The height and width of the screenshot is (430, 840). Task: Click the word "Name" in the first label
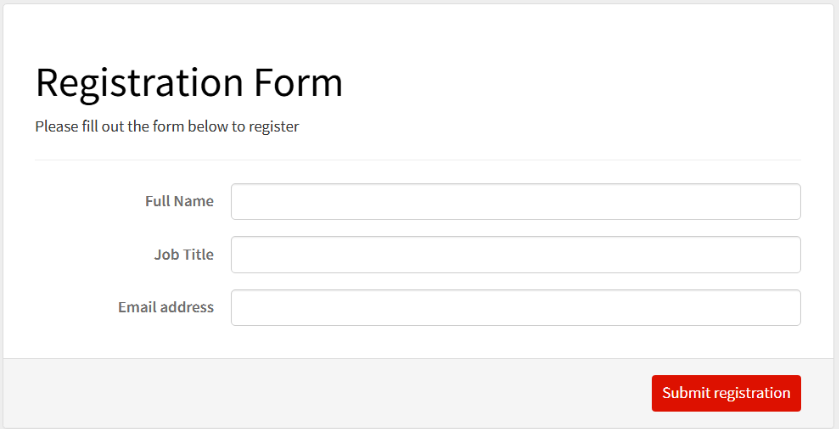click(194, 201)
